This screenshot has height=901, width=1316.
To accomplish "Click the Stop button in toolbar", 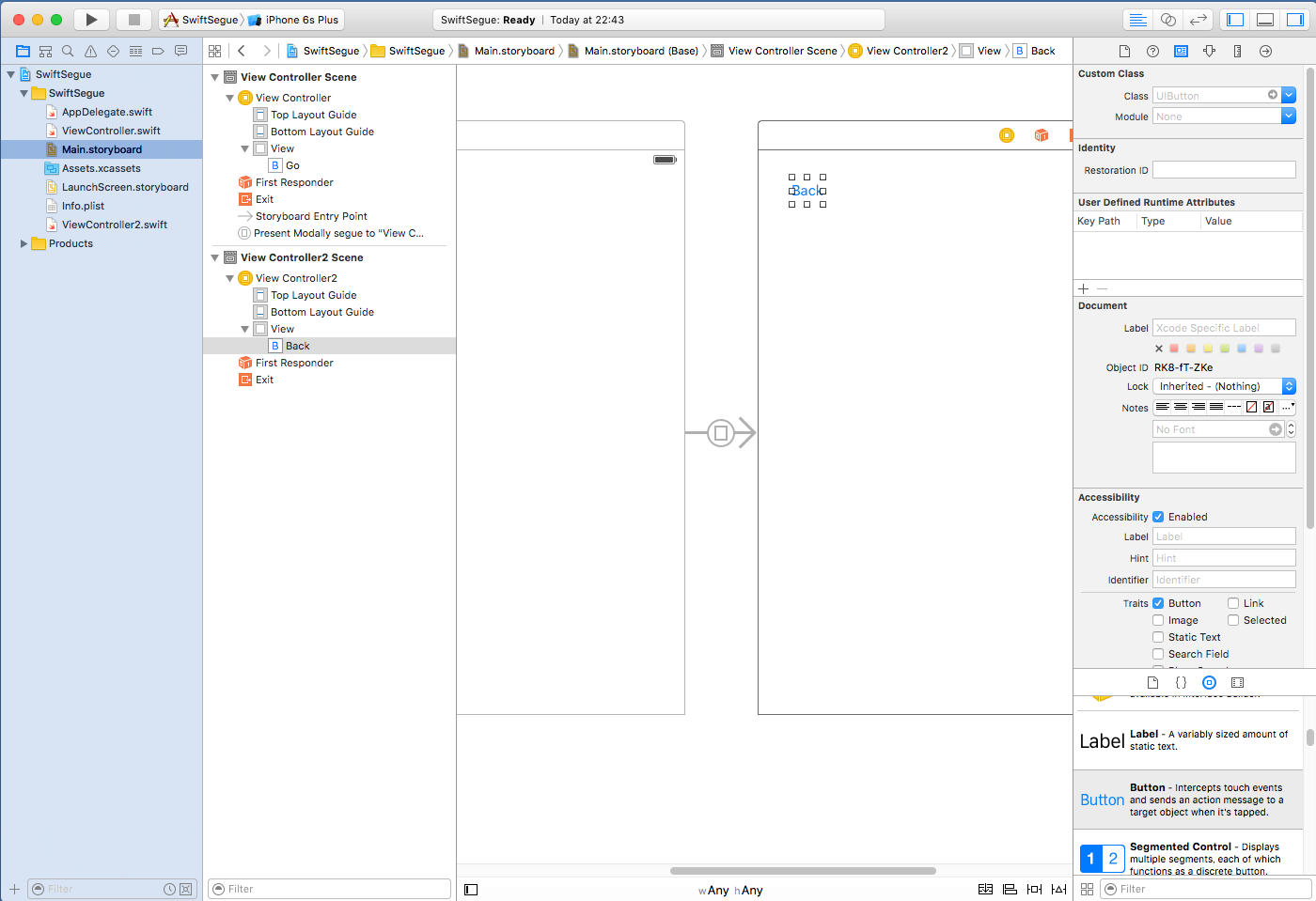I will coord(133,20).
